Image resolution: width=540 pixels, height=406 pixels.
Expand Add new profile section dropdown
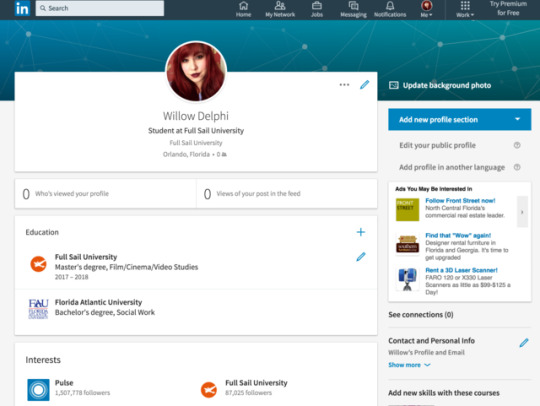click(x=459, y=119)
